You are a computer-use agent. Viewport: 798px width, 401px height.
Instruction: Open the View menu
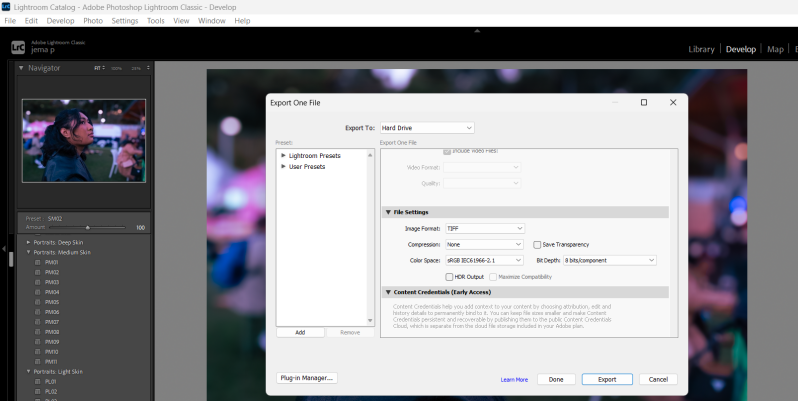[x=181, y=21]
